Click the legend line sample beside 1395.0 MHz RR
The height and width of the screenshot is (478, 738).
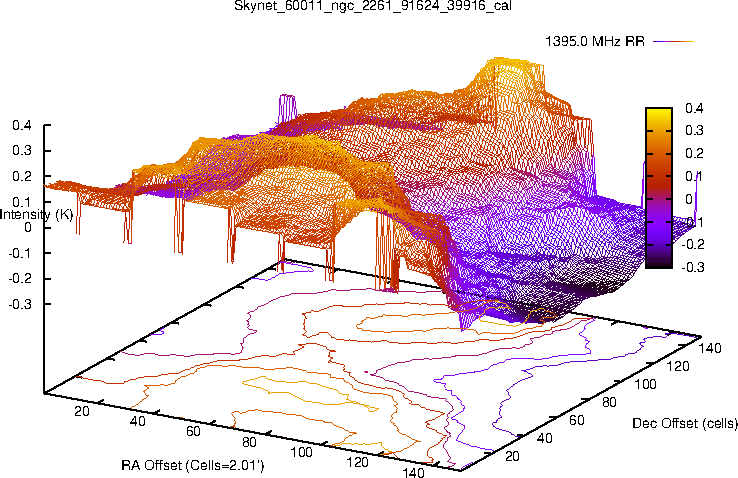[674, 41]
